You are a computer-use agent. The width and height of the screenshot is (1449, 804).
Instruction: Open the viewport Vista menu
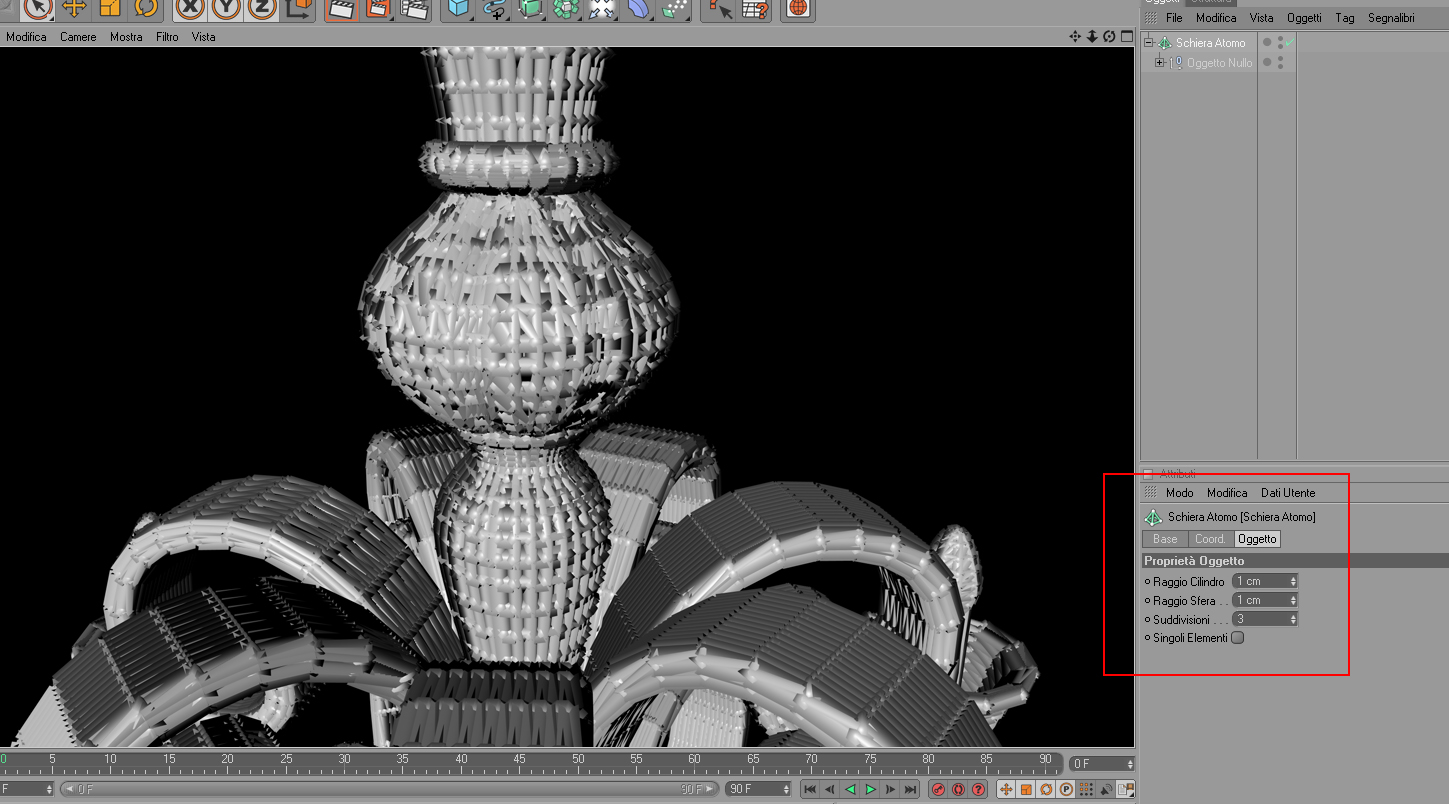203,37
